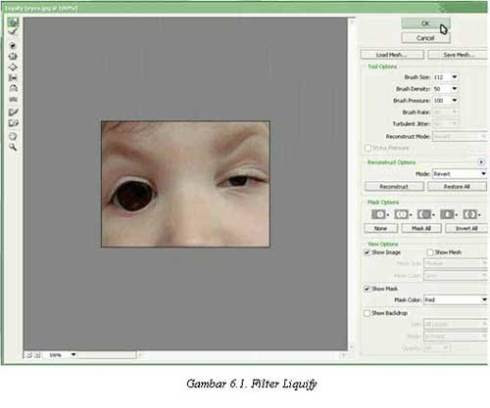Screen dimensions: 490x408
Task: Select the Thaw Mask tool
Action: pos(13,123)
